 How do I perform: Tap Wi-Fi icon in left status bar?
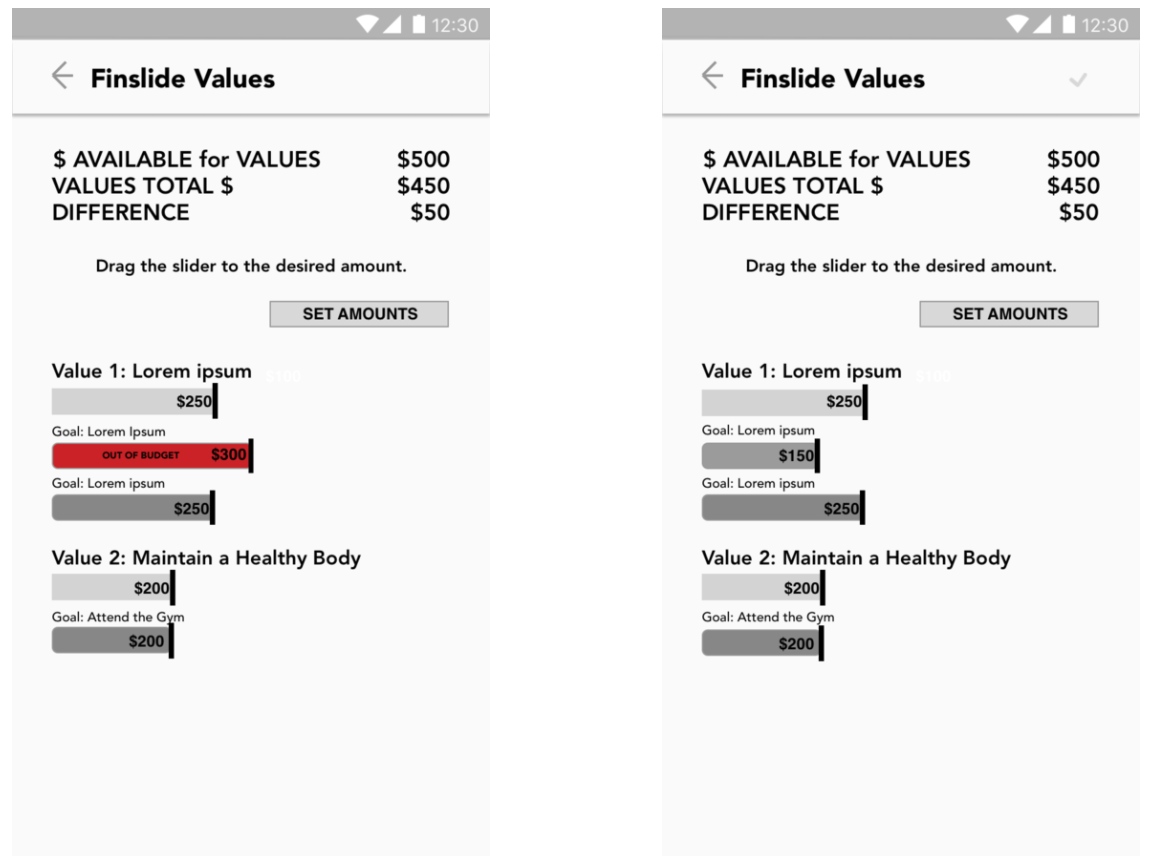pos(367,24)
